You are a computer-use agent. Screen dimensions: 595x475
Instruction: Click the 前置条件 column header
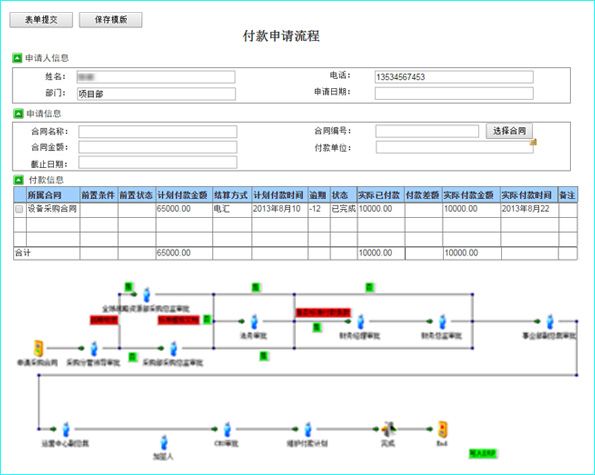click(99, 195)
